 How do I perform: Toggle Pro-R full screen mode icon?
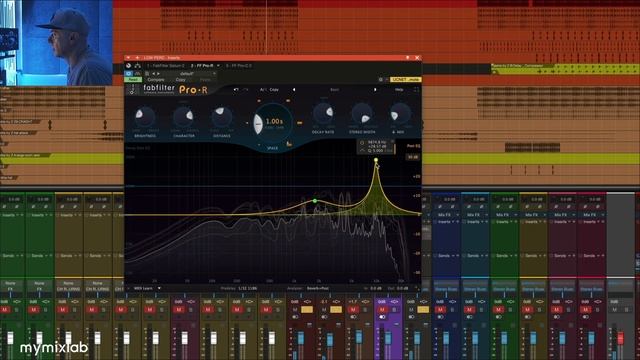(416, 89)
